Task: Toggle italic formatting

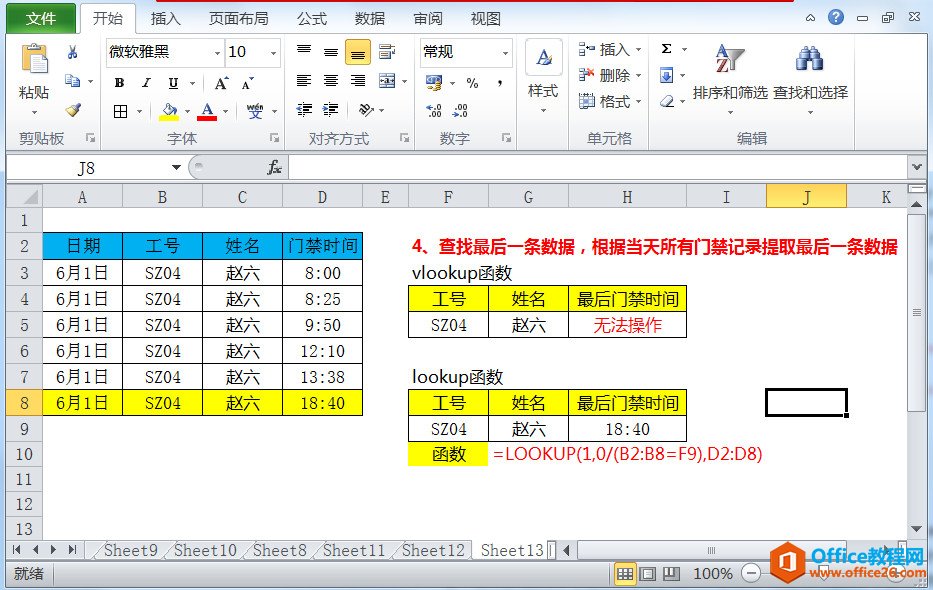Action: [146, 83]
